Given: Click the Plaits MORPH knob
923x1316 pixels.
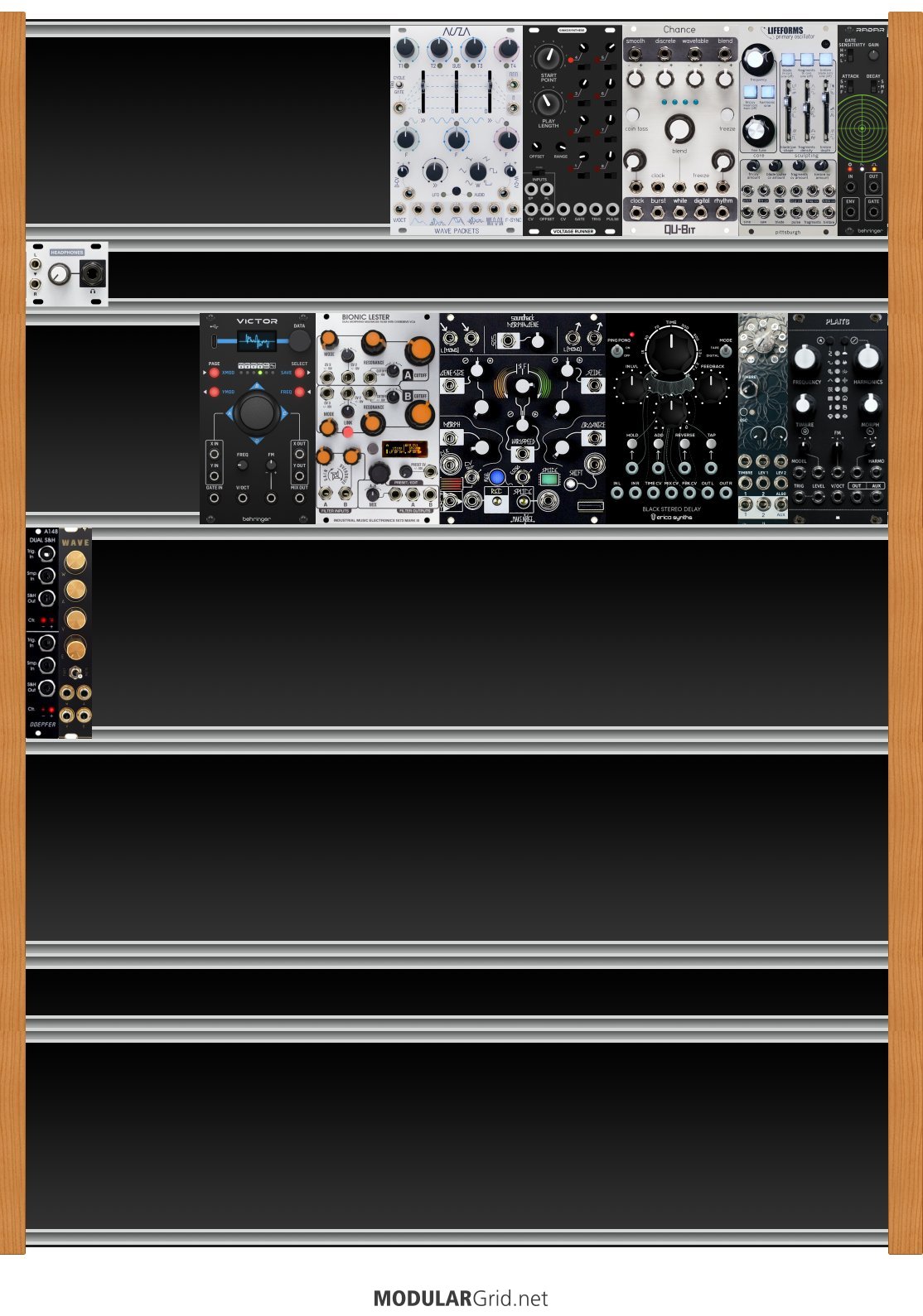Looking at the screenshot, I should pyautogui.click(x=870, y=405).
